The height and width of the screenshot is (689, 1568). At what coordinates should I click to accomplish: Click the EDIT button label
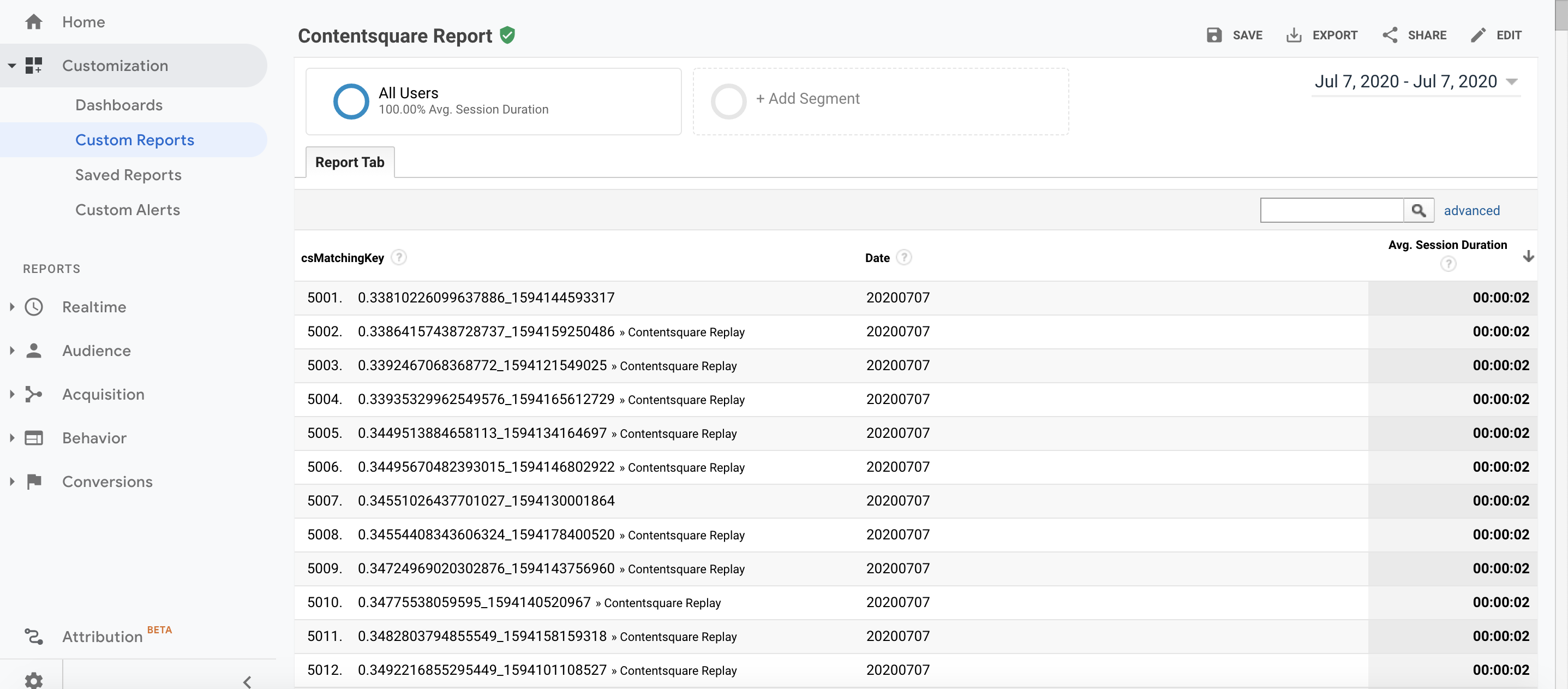pos(1509,35)
